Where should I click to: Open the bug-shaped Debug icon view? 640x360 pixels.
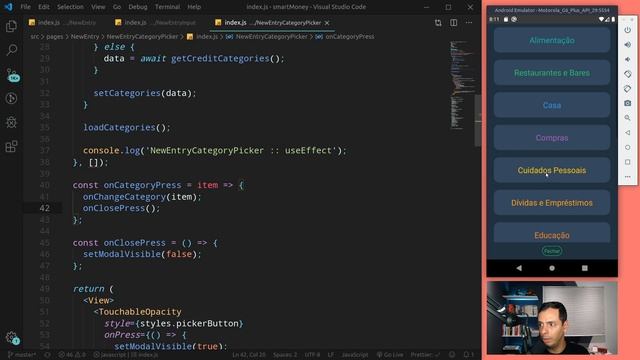(x=11, y=122)
